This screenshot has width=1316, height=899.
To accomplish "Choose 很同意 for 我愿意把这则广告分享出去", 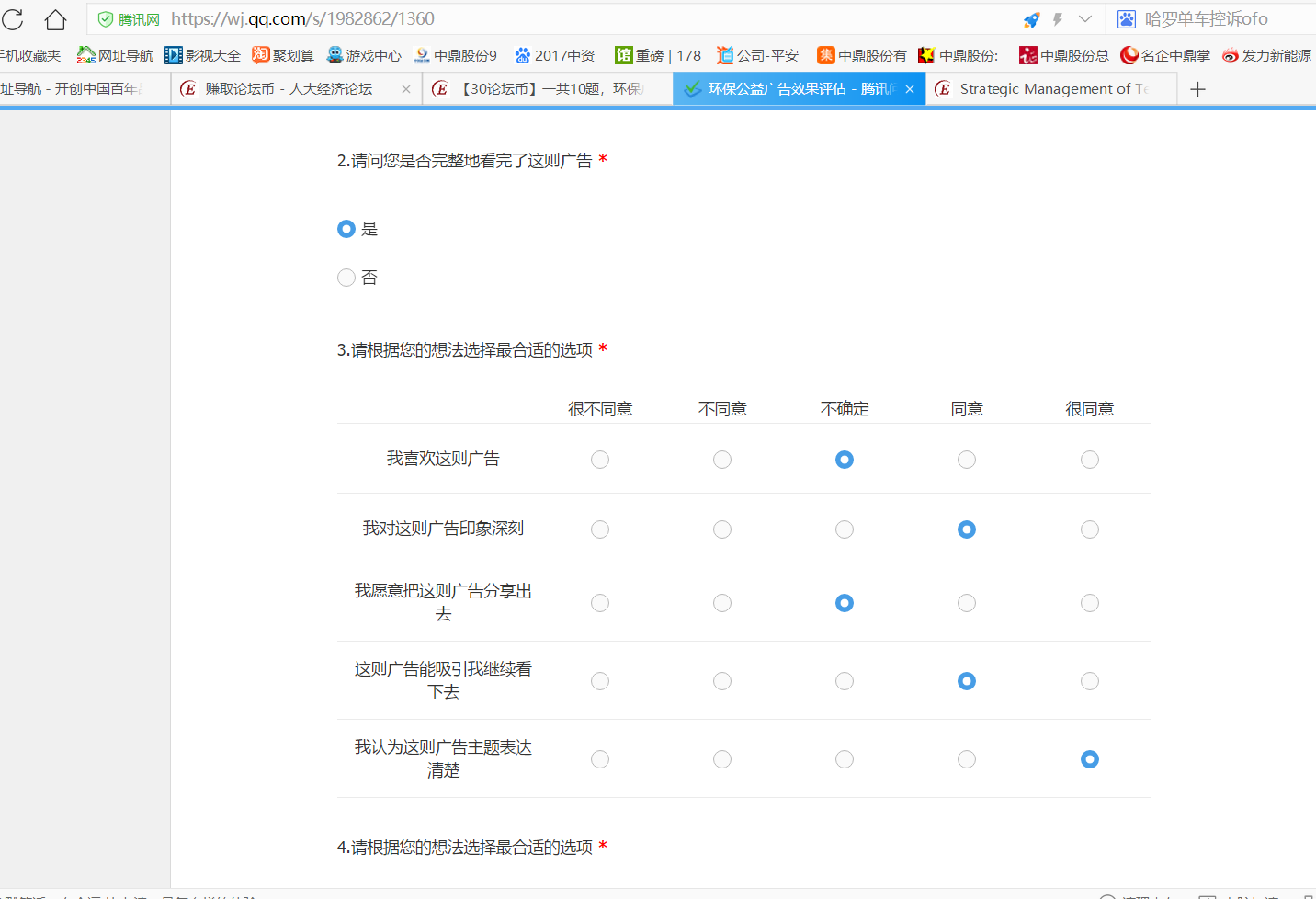I will 1090,603.
